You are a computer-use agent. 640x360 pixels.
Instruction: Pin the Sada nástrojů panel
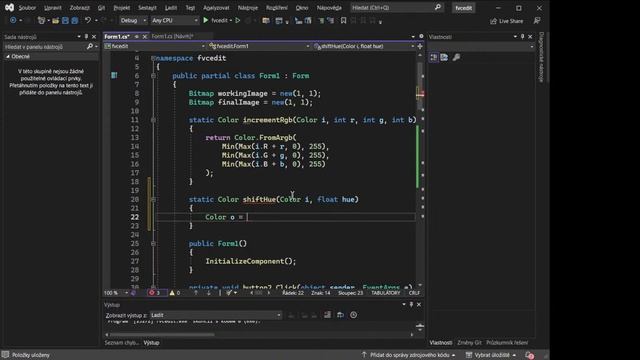click(x=86, y=37)
